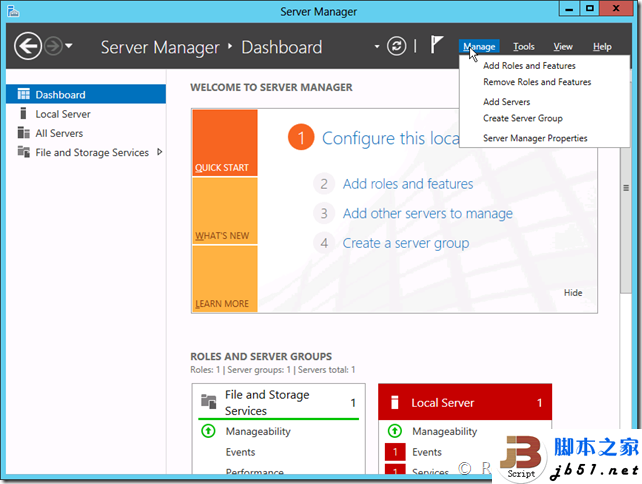Choose Server Manager Properties
This screenshot has height=484, width=642.
pos(535,138)
